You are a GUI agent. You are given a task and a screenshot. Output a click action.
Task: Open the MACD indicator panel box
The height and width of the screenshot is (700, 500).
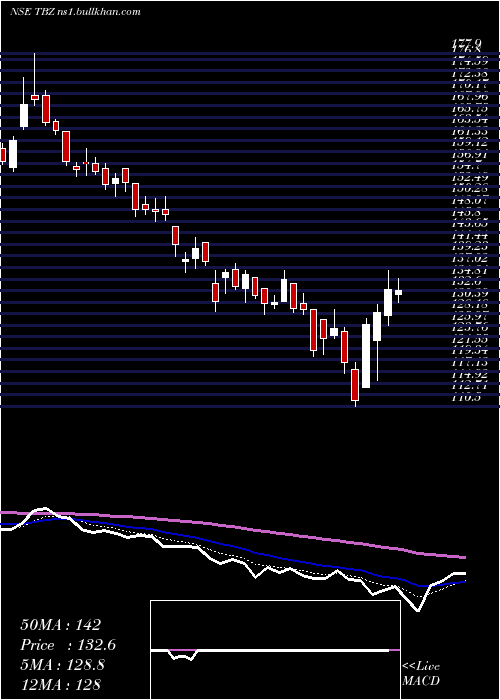click(275, 650)
